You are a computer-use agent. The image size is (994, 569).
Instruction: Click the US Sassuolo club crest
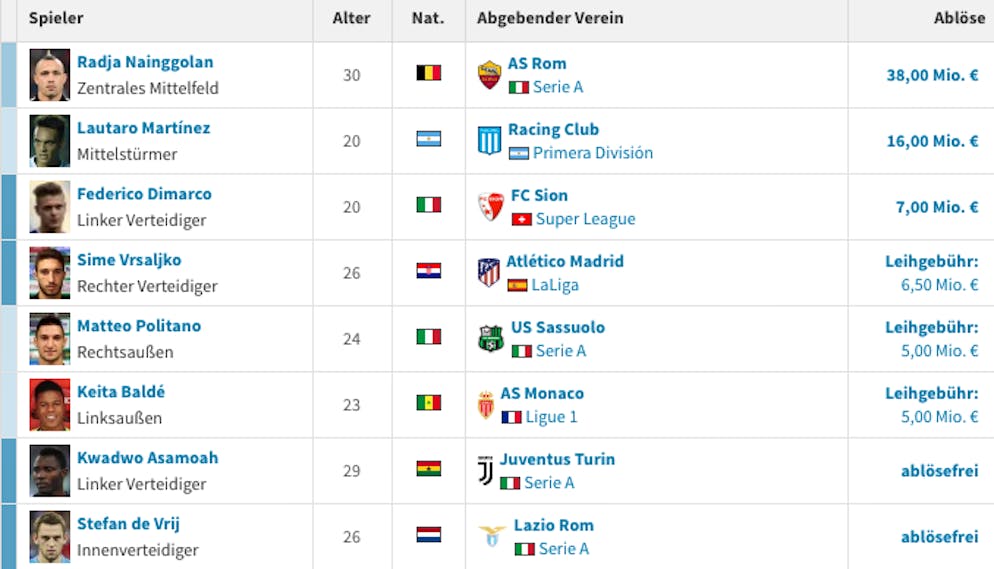[x=491, y=338]
